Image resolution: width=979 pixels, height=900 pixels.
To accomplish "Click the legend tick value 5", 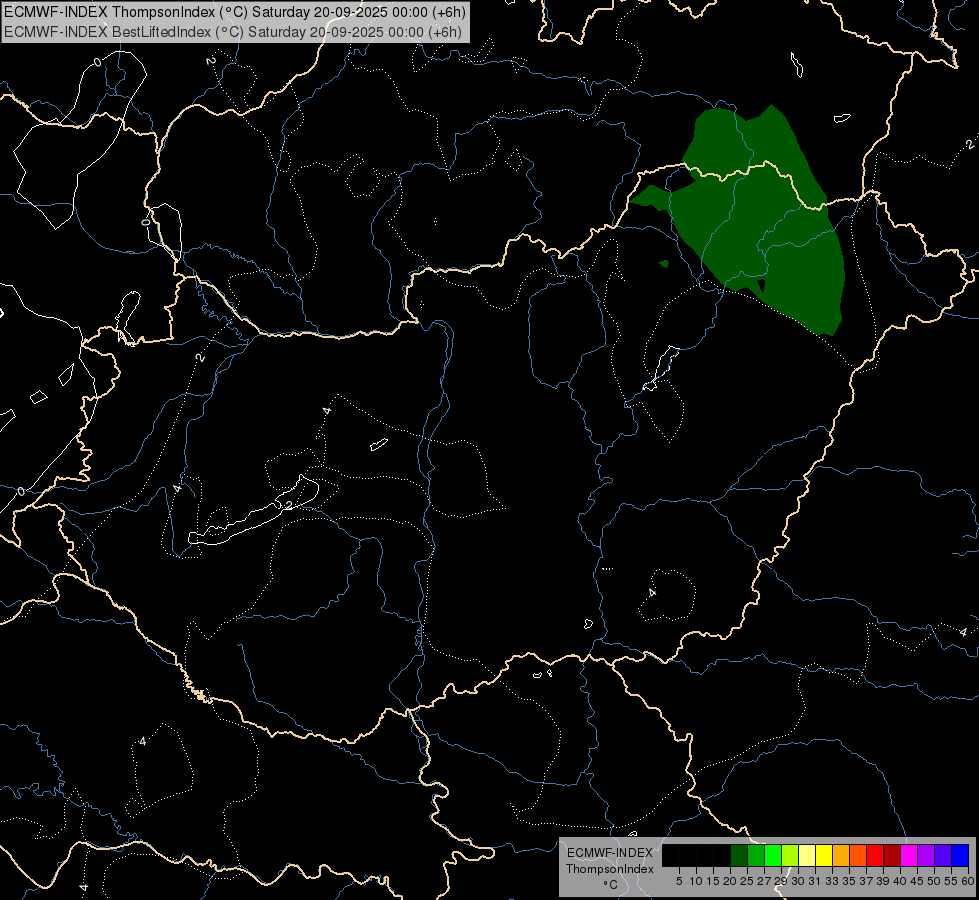I will [x=679, y=881].
